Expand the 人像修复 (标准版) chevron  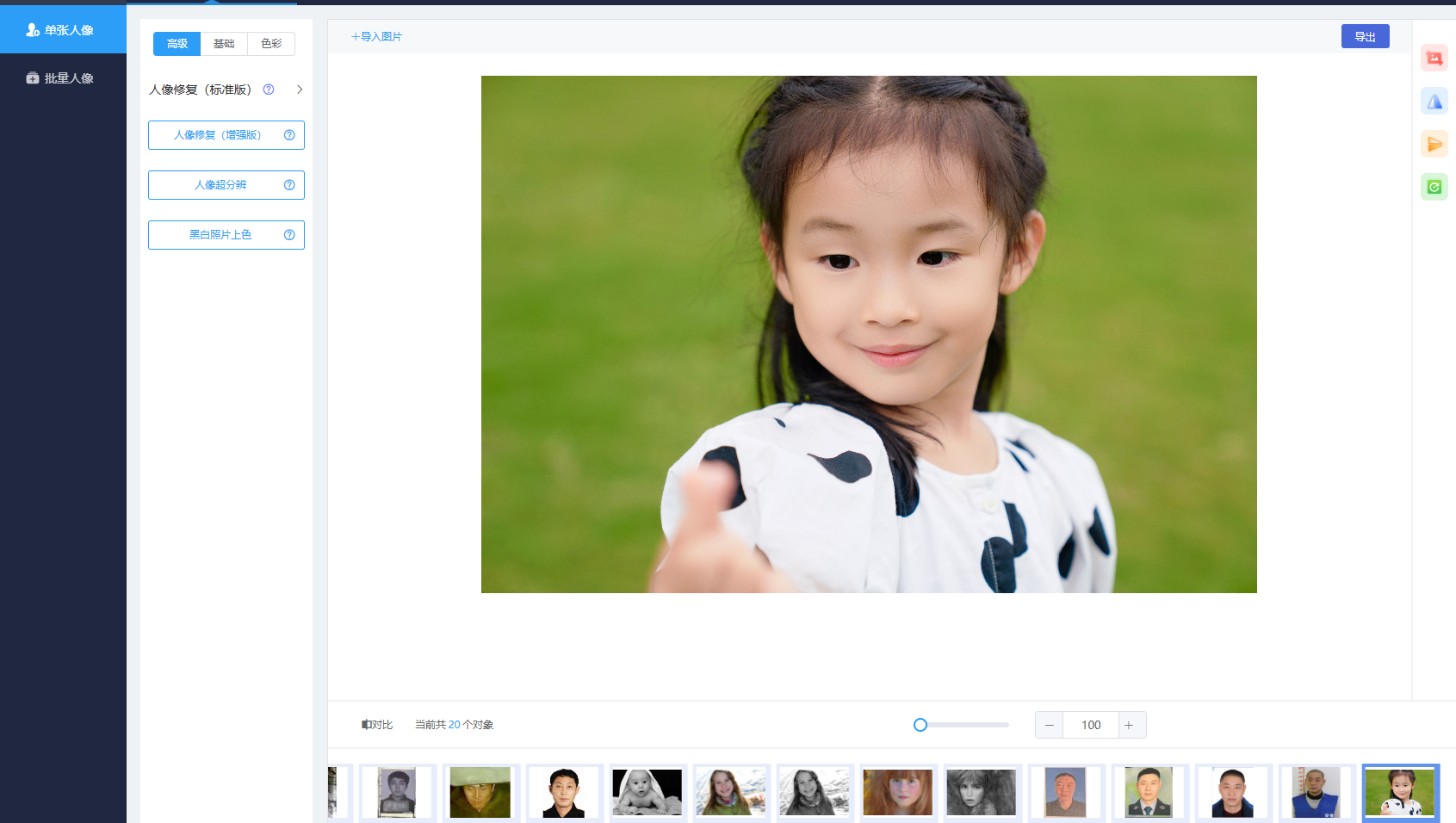(300, 90)
